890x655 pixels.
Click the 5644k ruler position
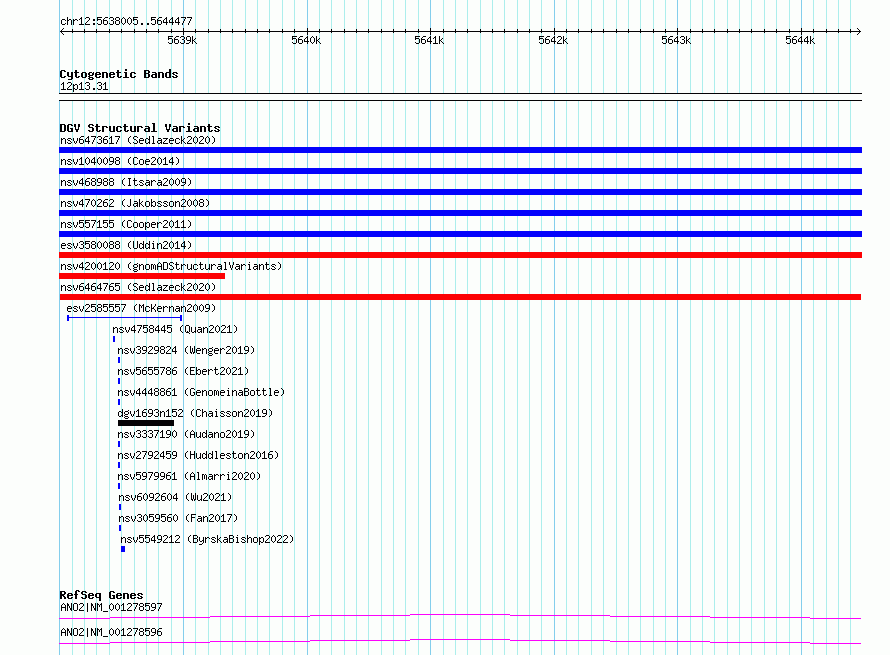tap(800, 40)
